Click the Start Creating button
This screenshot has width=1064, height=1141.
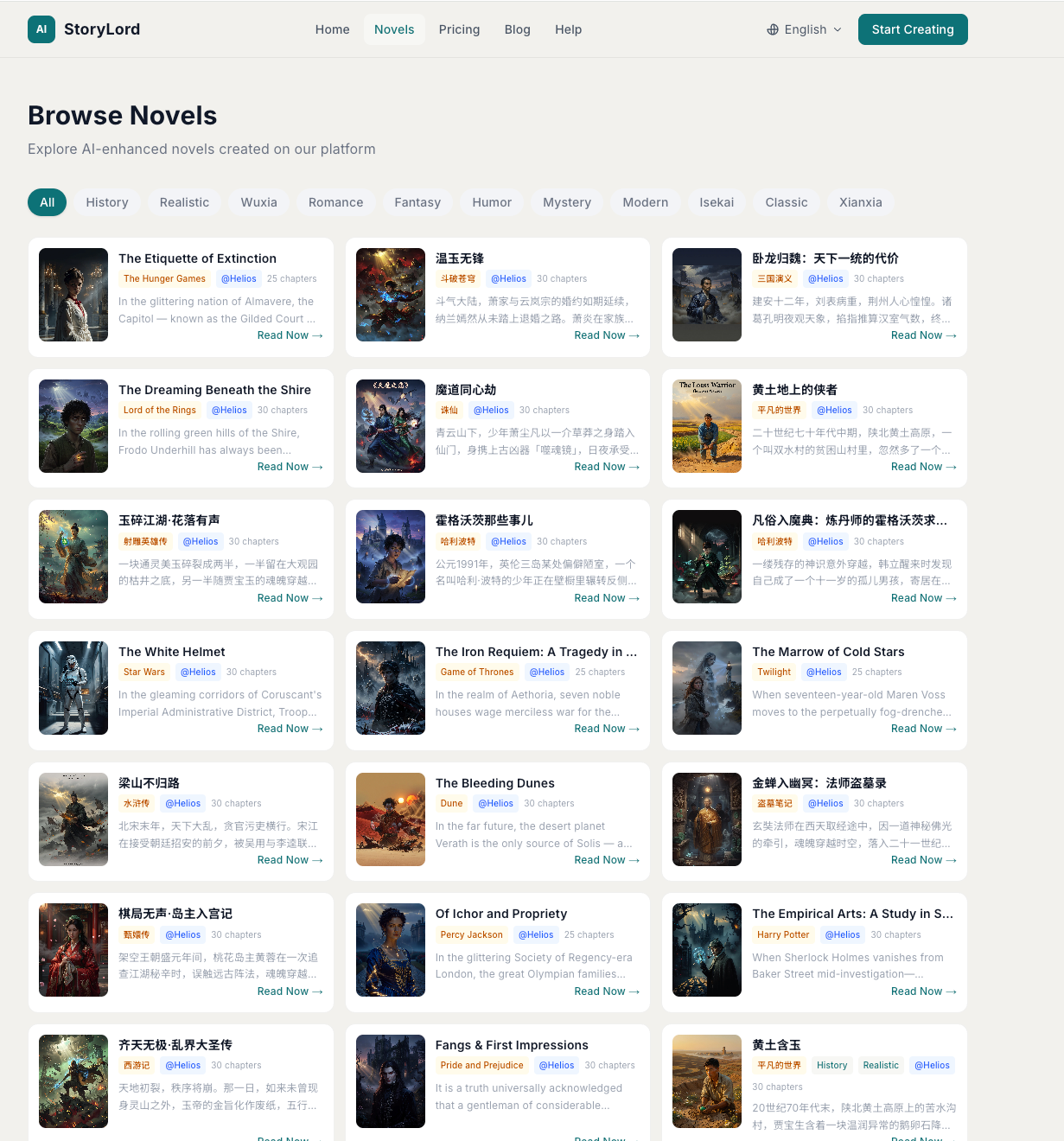[913, 29]
